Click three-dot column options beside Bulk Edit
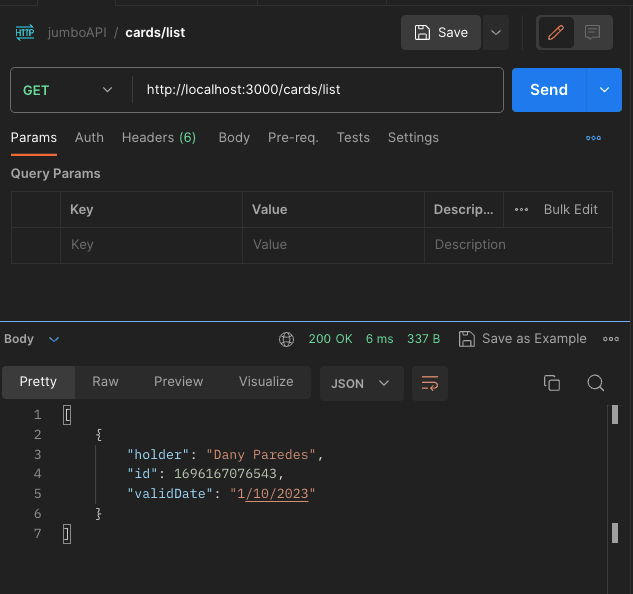The width and height of the screenshot is (633, 594). click(x=521, y=209)
